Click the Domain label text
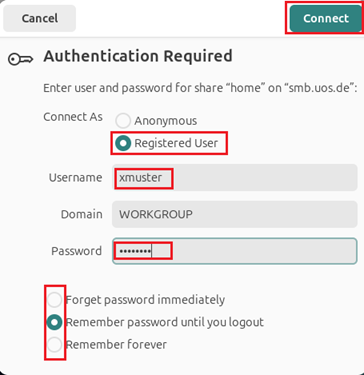Viewport: 364px width, 375px height. tap(82, 214)
